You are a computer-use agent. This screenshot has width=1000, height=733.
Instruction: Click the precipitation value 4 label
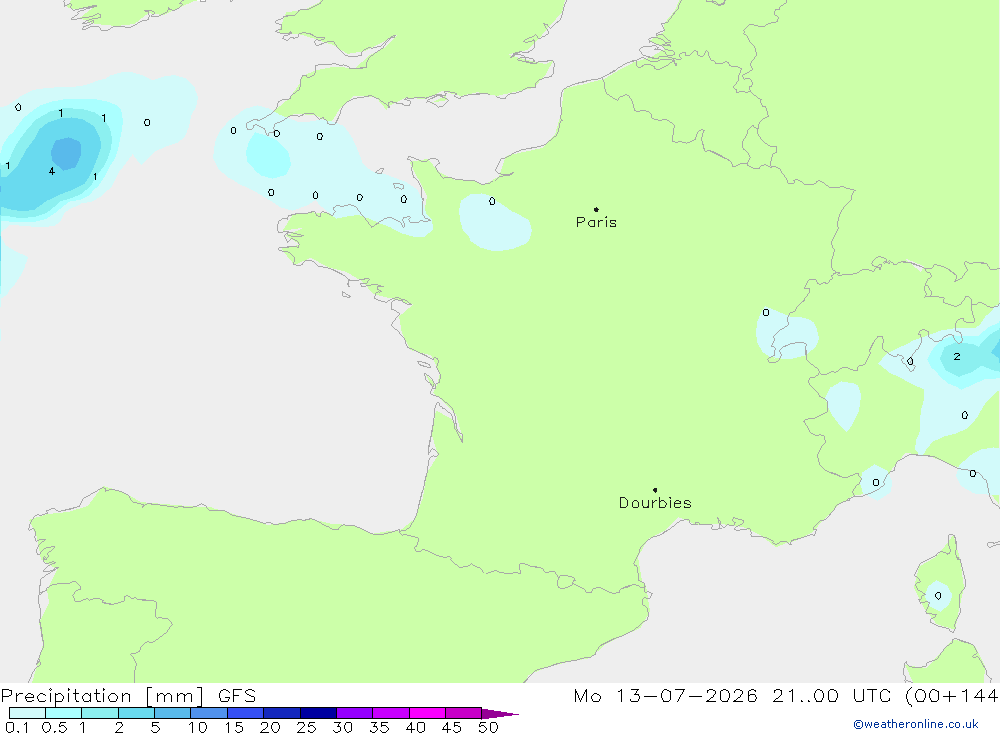point(52,171)
